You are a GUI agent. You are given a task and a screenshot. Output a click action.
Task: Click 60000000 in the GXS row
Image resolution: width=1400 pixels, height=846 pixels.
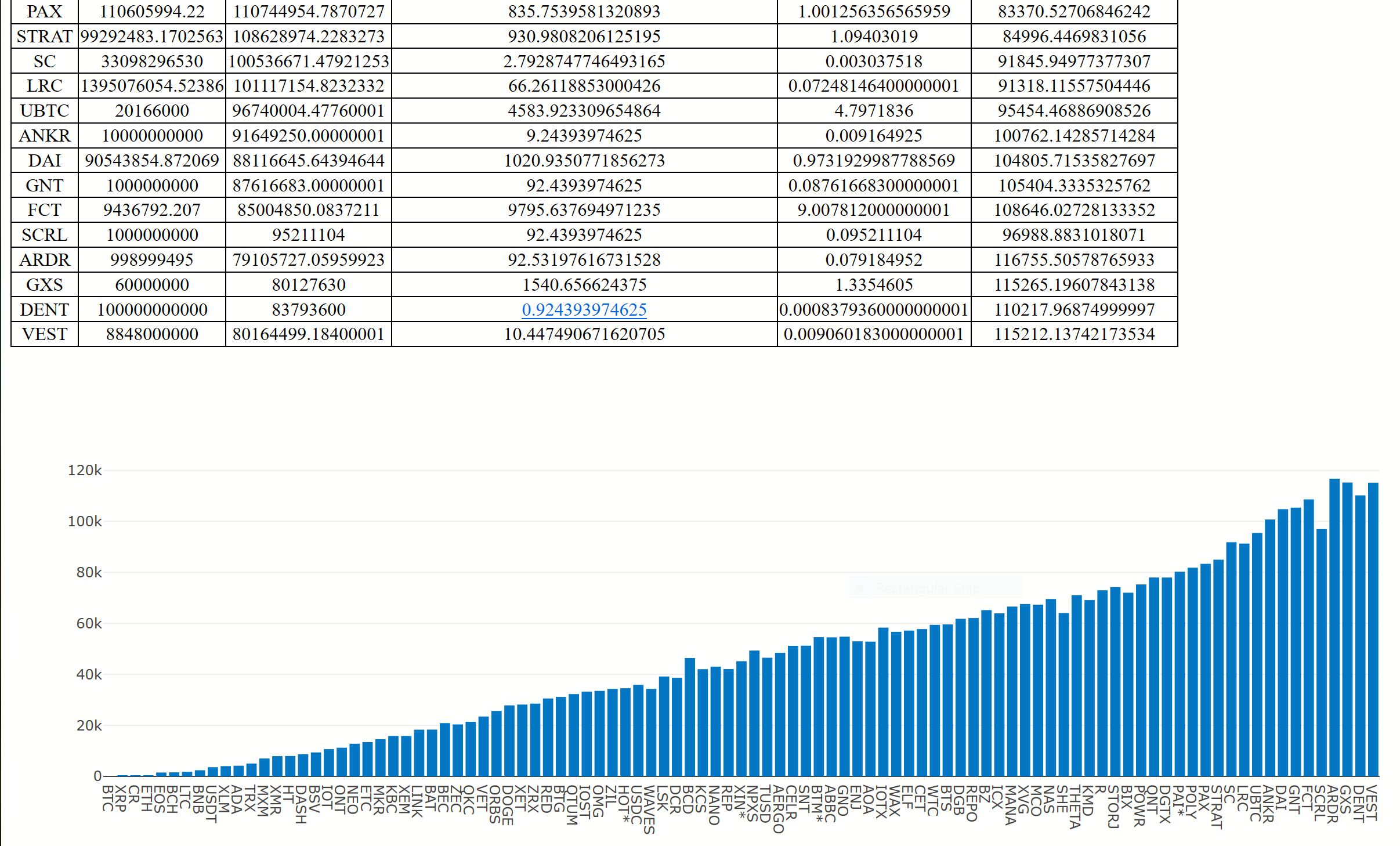152,285
